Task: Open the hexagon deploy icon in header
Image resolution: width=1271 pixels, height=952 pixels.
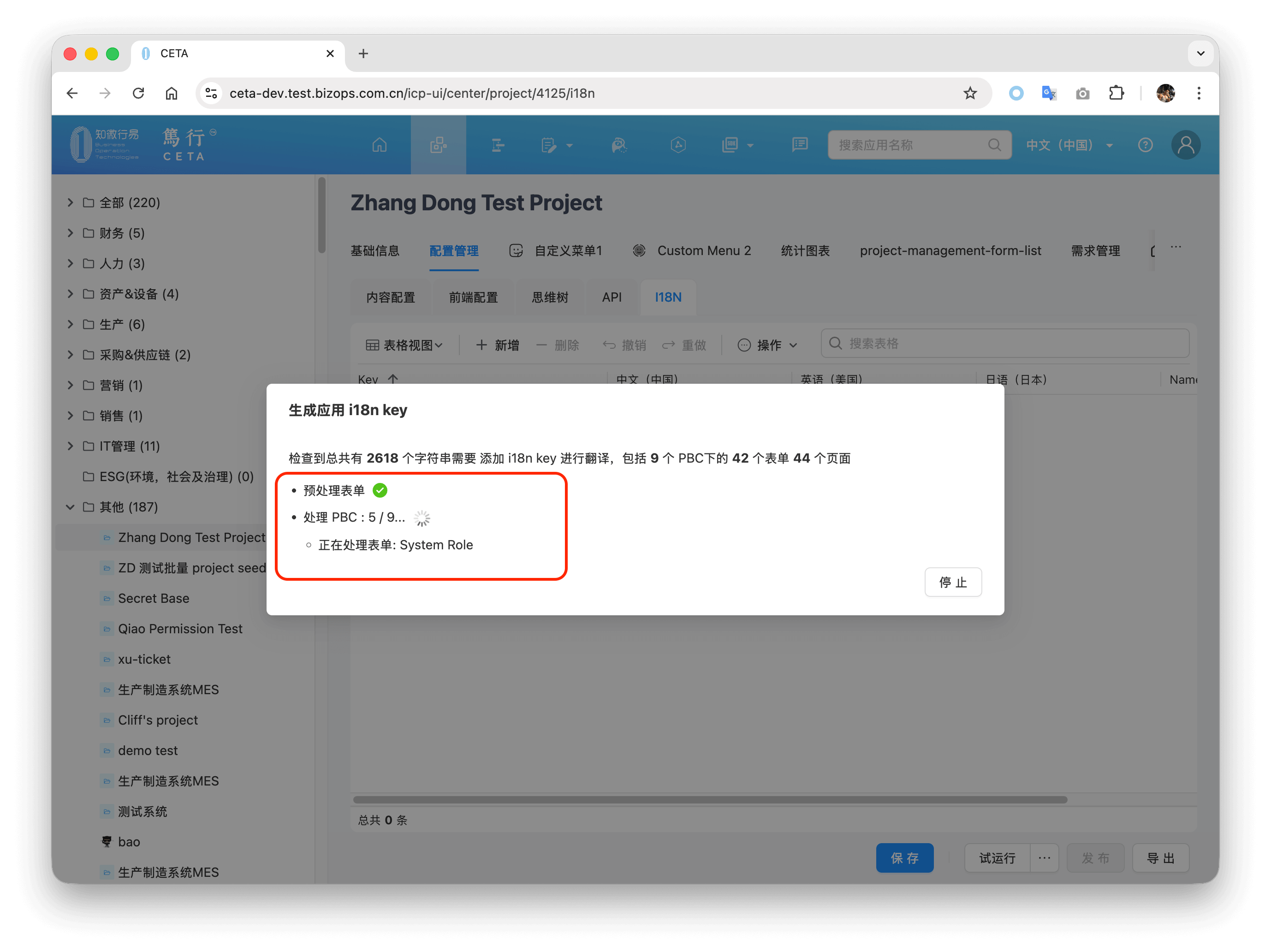Action: (x=678, y=145)
